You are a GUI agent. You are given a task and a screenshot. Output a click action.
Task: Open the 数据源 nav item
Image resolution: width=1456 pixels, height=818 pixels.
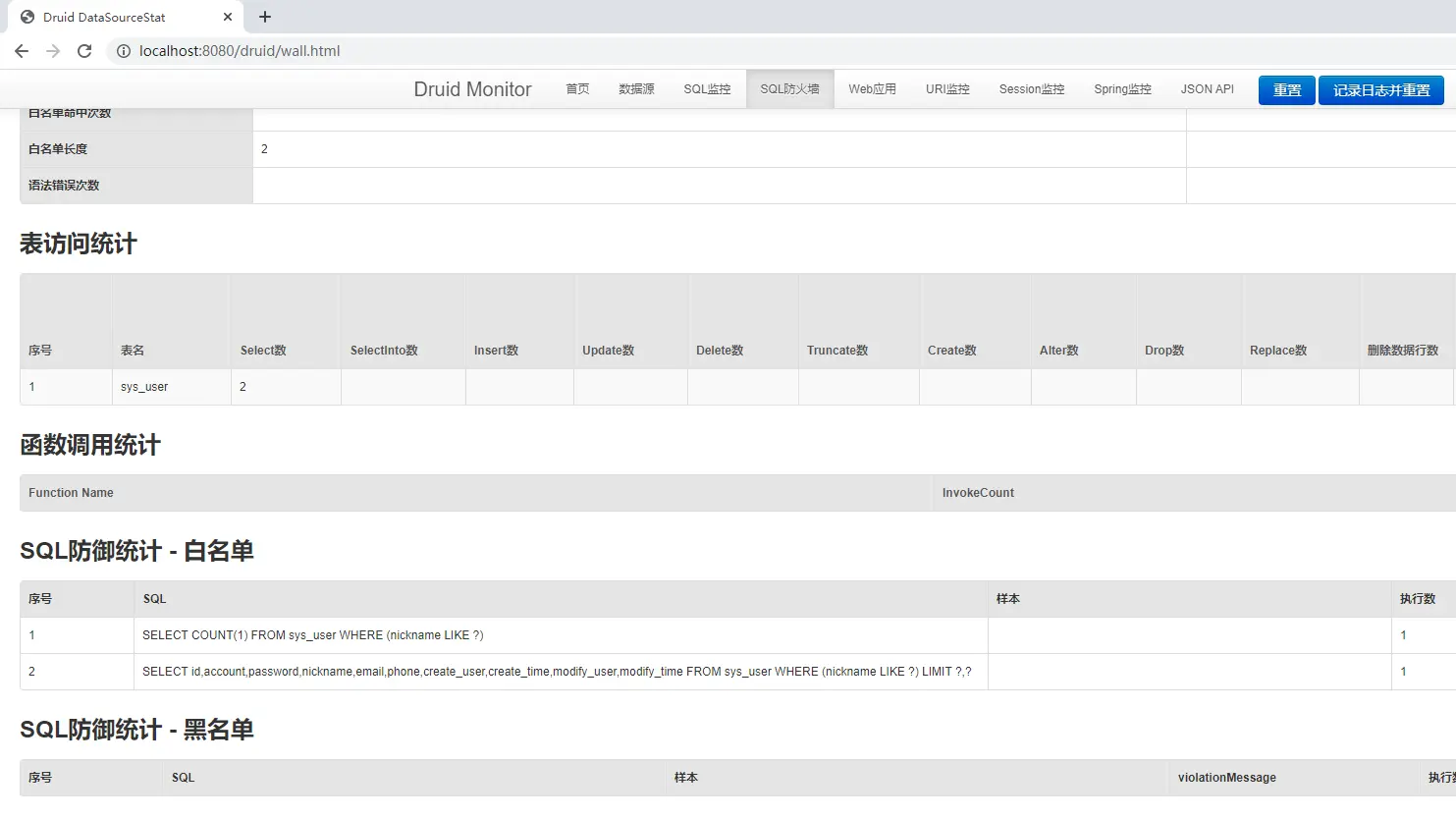pyautogui.click(x=636, y=89)
